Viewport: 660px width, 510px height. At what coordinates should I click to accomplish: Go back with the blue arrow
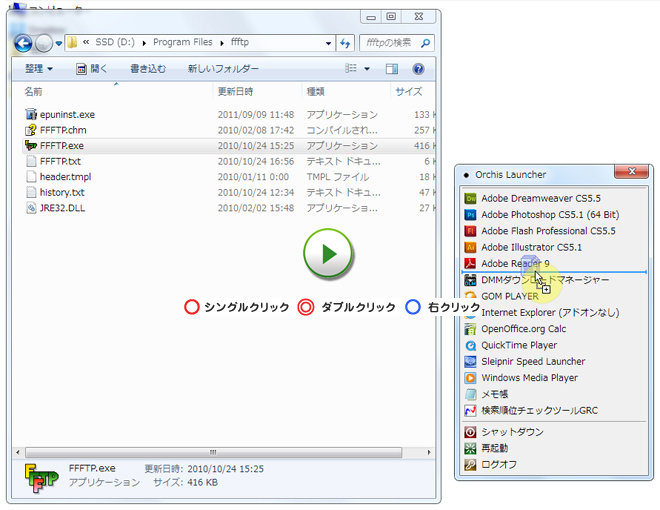tap(23, 43)
